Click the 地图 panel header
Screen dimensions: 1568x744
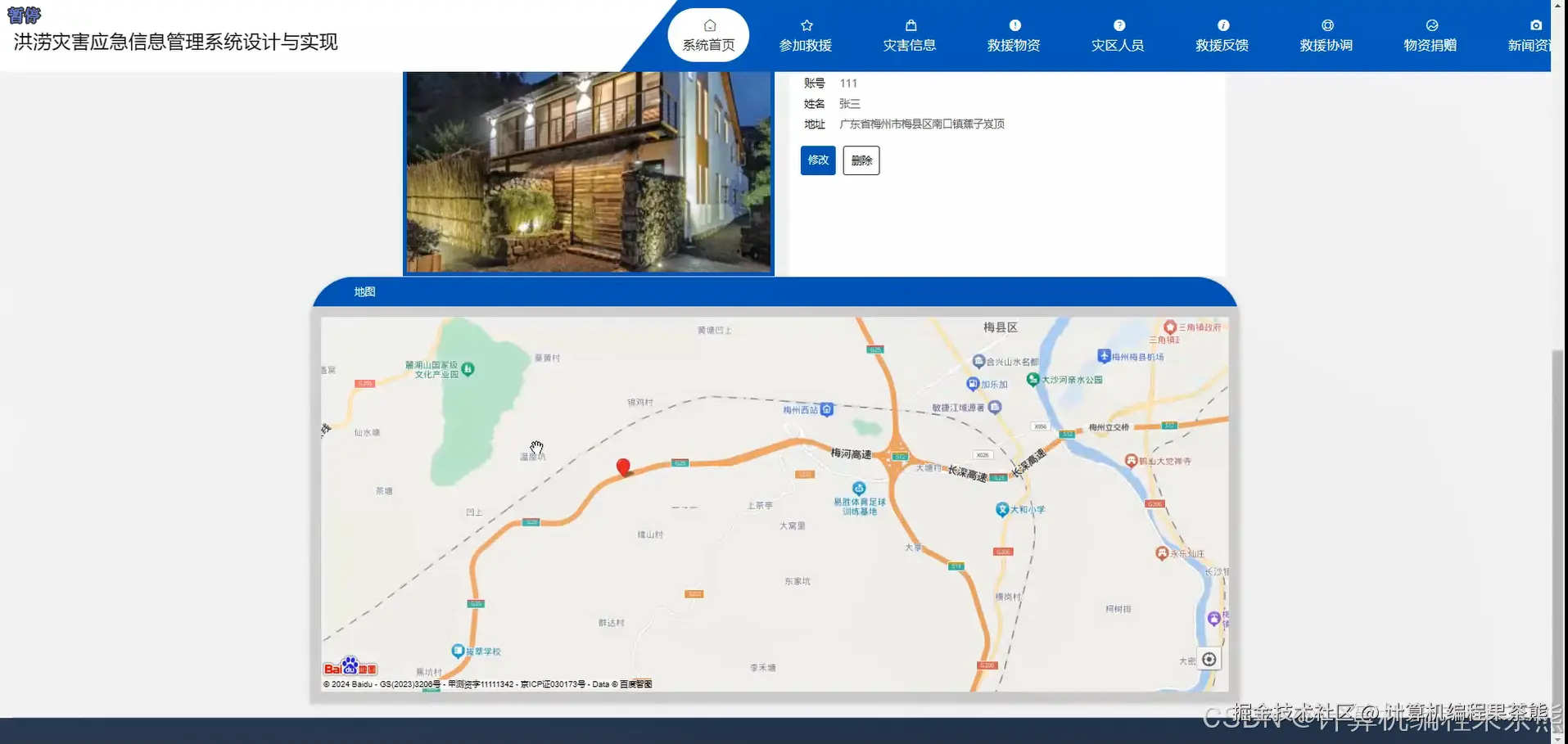pyautogui.click(x=775, y=292)
